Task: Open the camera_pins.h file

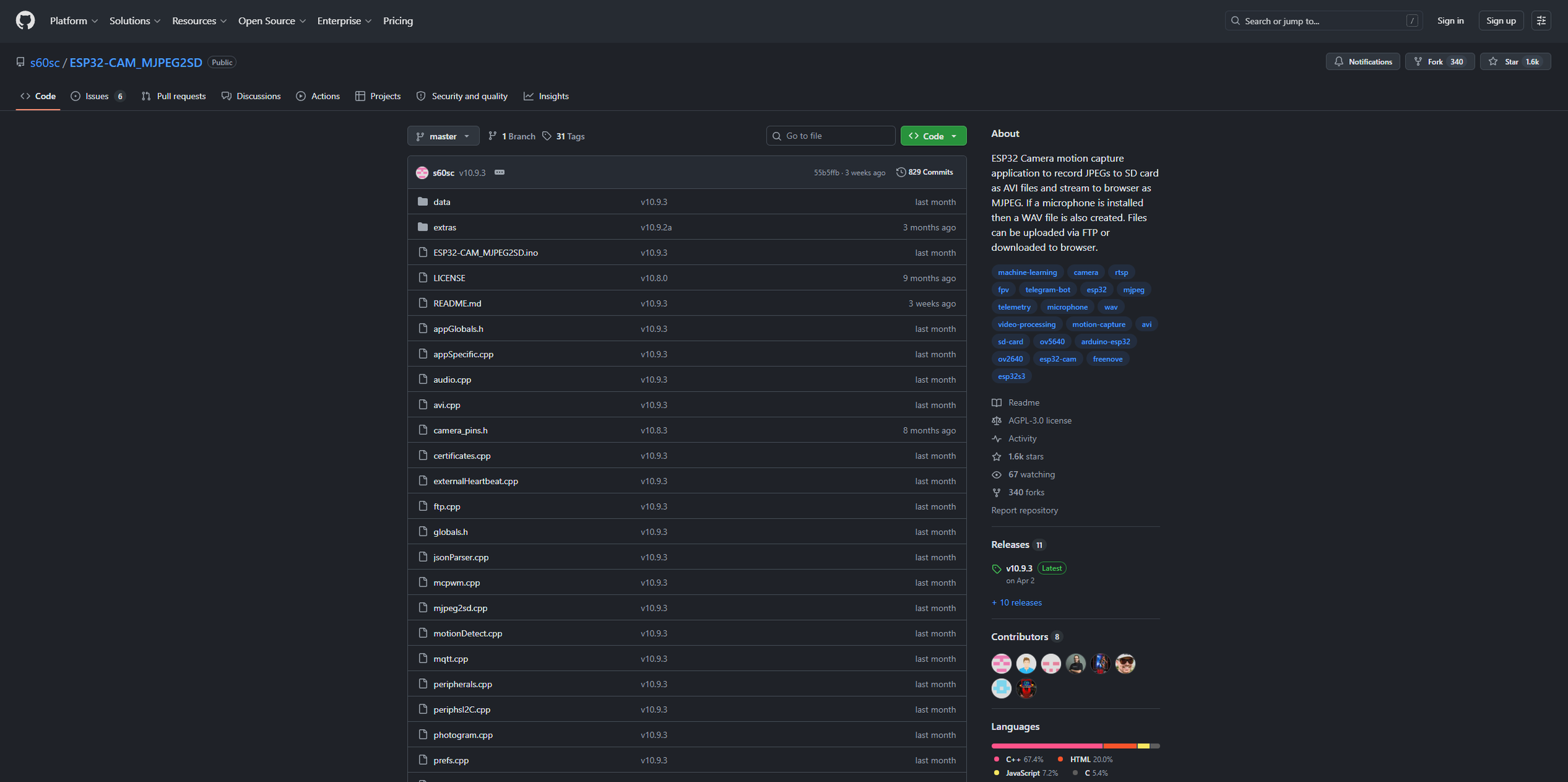Action: pos(460,431)
